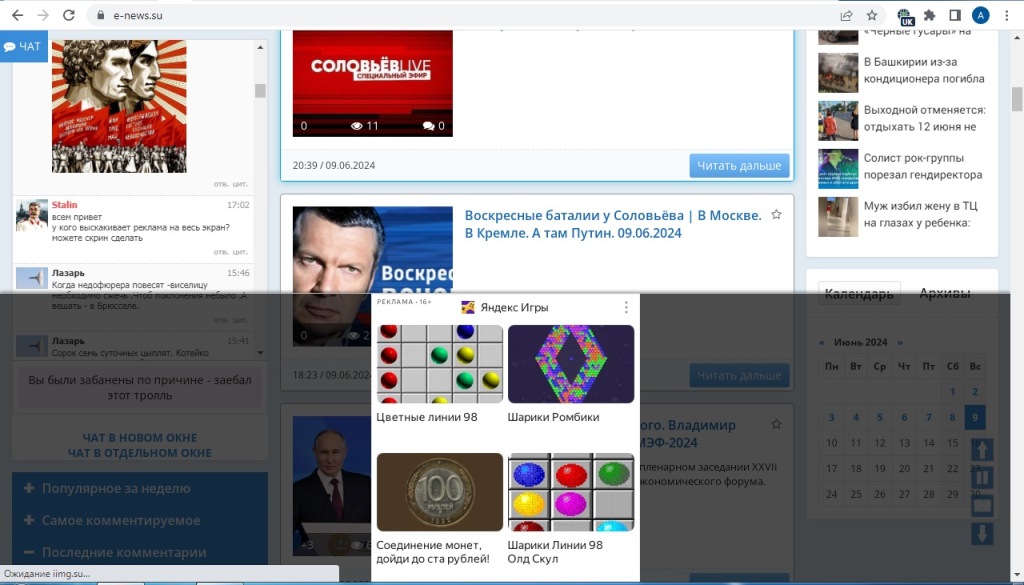
Task: Open the share page icon in address bar
Action: coord(846,15)
